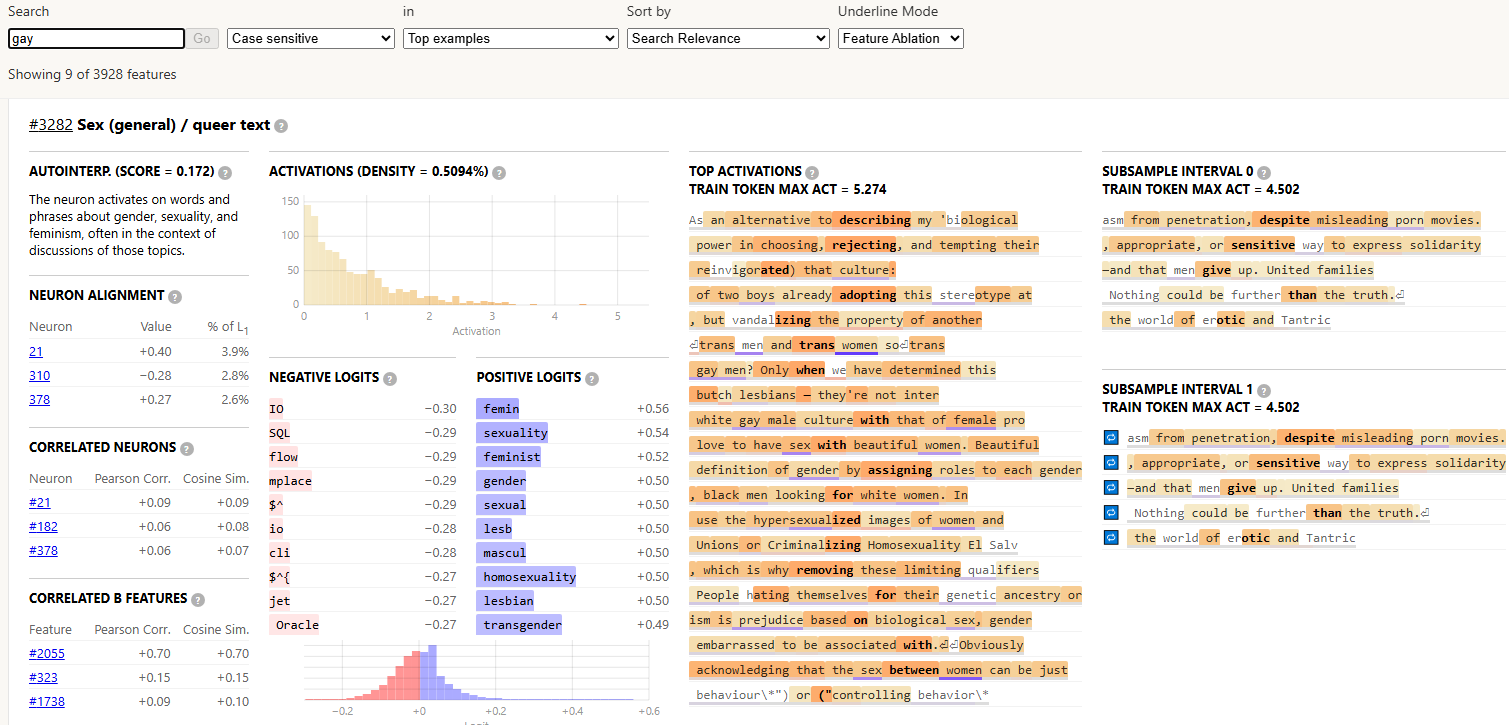Click the 'Oracle' negative logit token

[294, 625]
